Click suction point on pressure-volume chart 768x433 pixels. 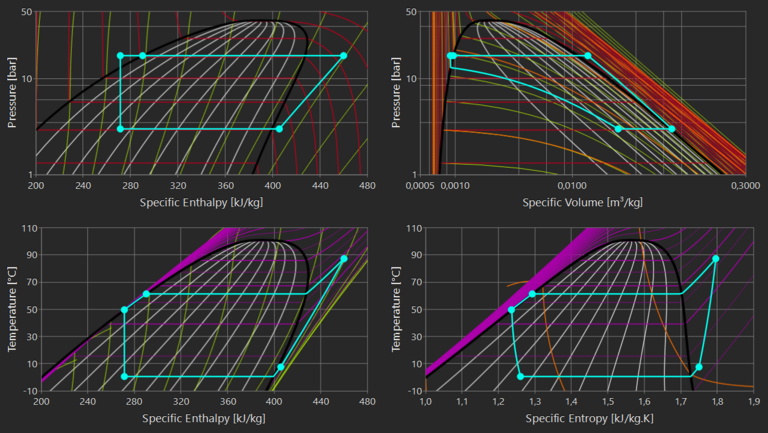(x=672, y=129)
